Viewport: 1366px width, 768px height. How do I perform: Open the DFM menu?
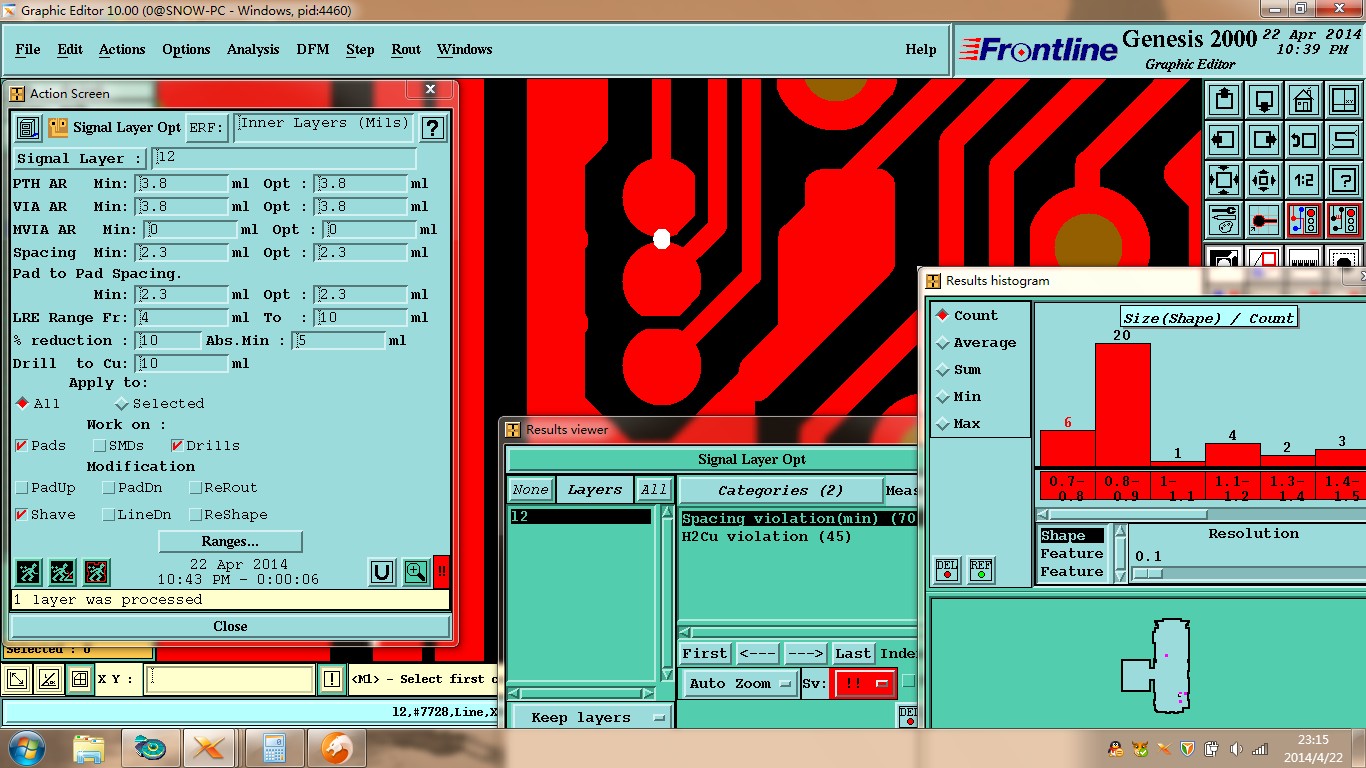point(312,49)
